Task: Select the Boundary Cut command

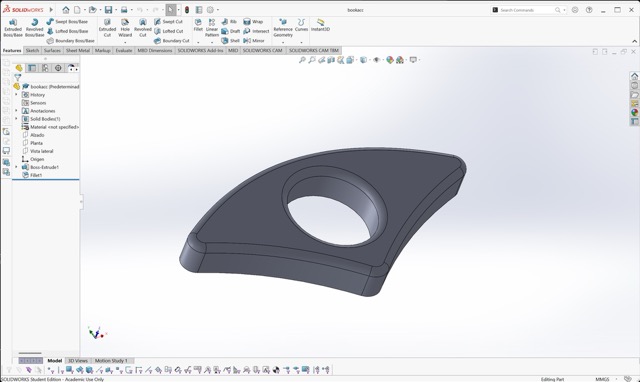Action: tap(171, 41)
